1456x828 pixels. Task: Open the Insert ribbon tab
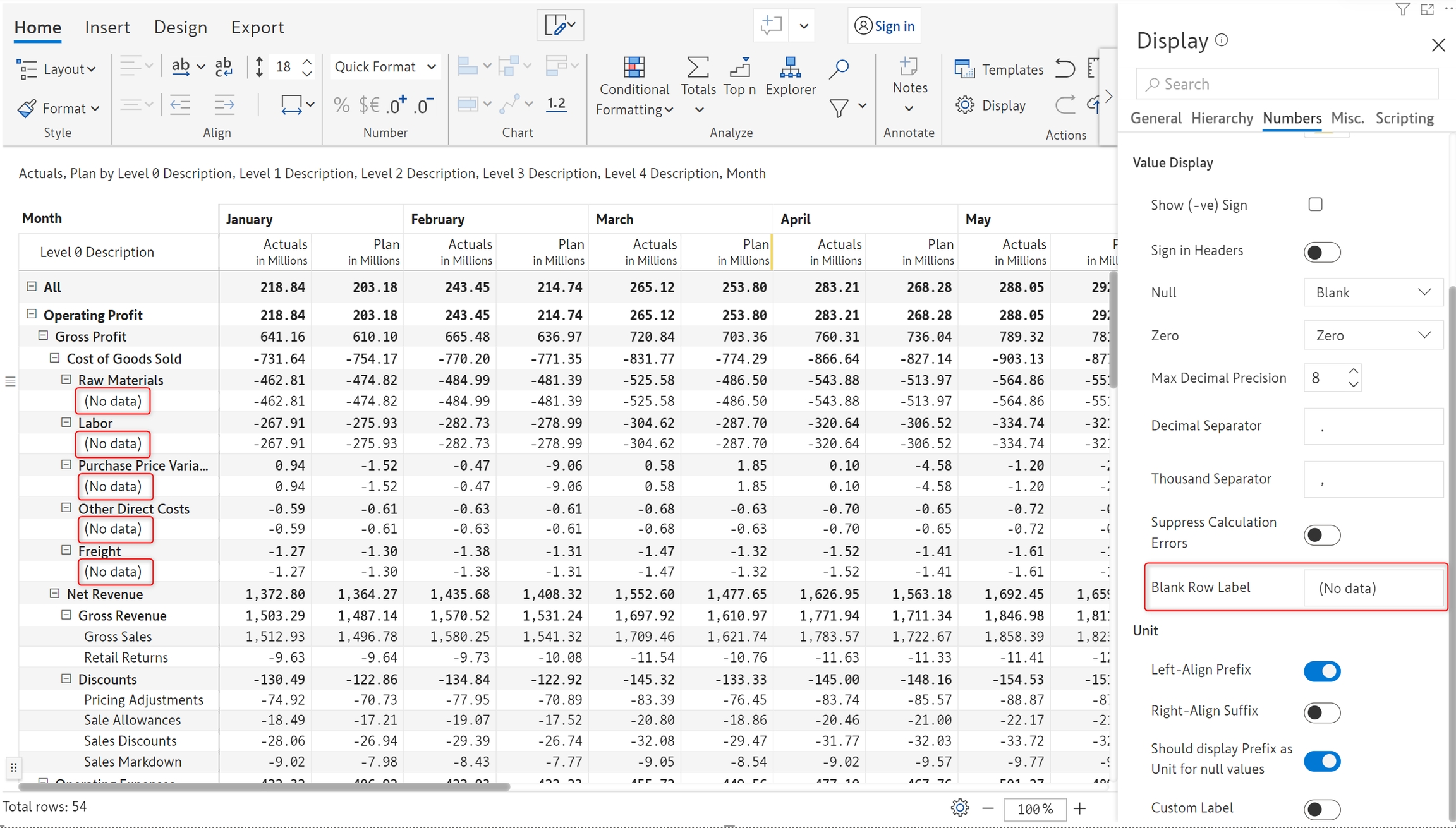point(107,27)
